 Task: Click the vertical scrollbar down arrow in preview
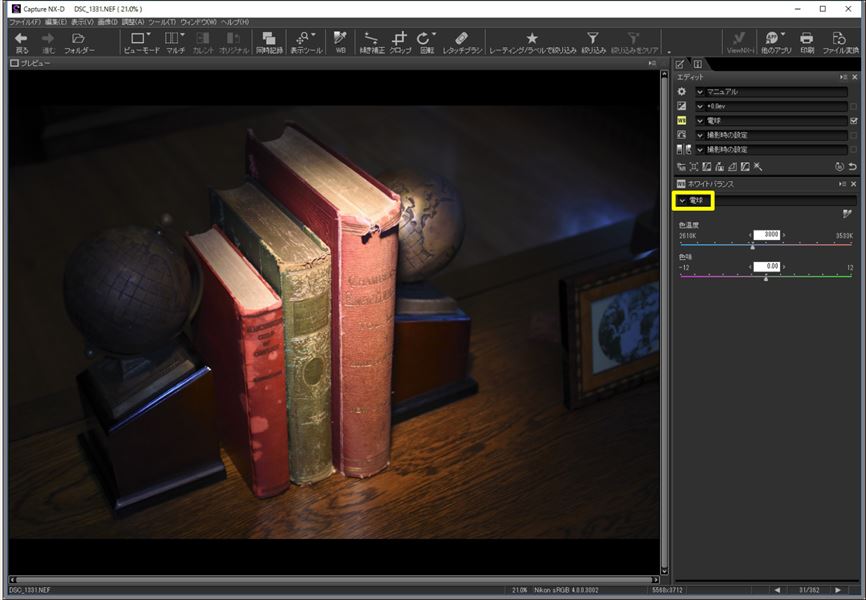[x=664, y=571]
